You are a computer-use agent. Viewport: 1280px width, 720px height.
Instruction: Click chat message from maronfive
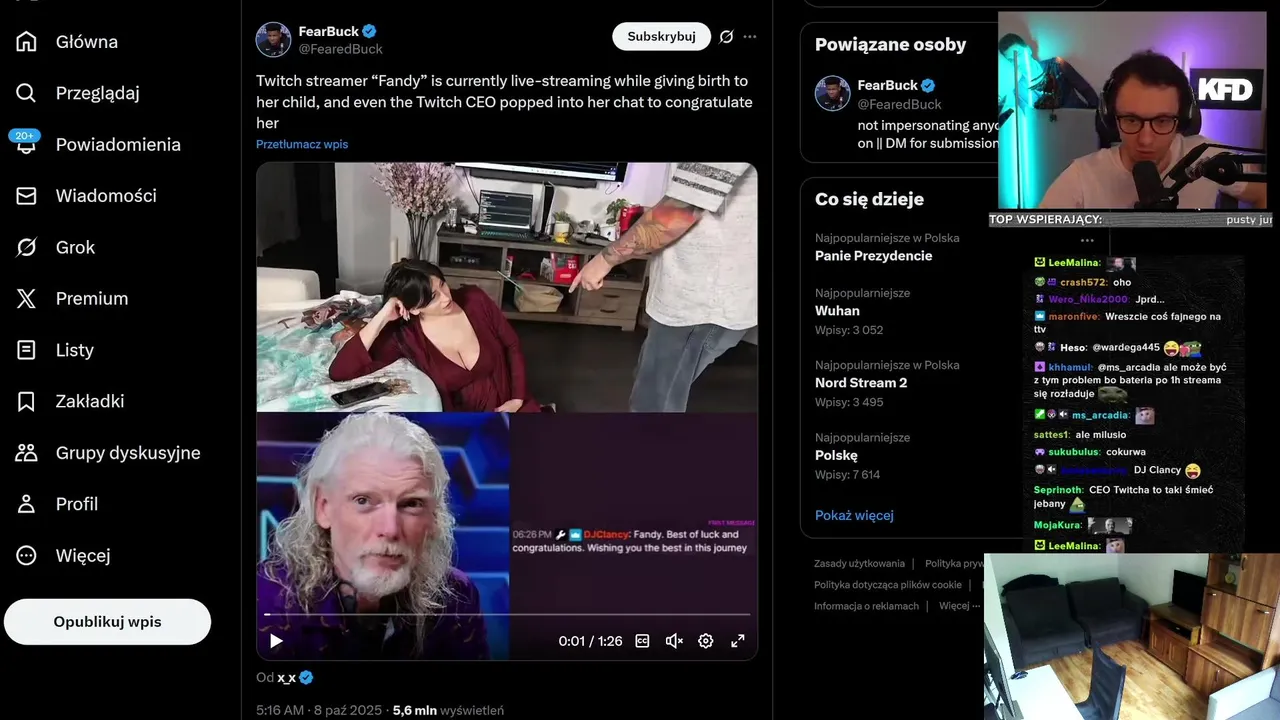point(1128,322)
